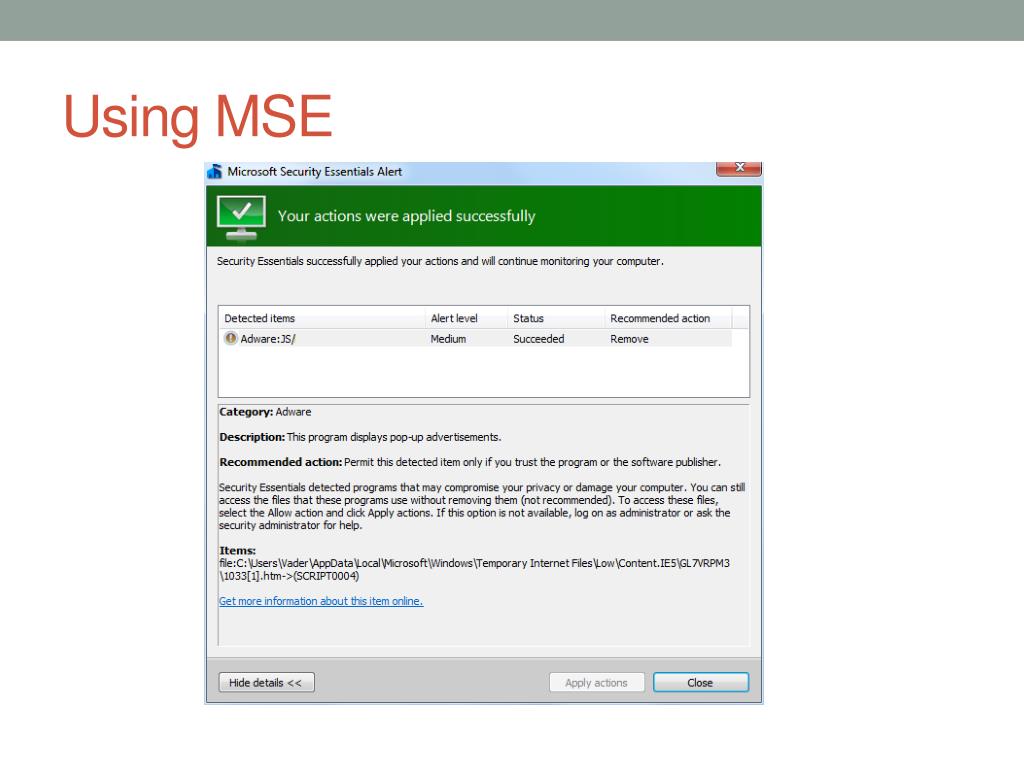Click the Recommended action column header
1024x768 pixels.
point(668,318)
